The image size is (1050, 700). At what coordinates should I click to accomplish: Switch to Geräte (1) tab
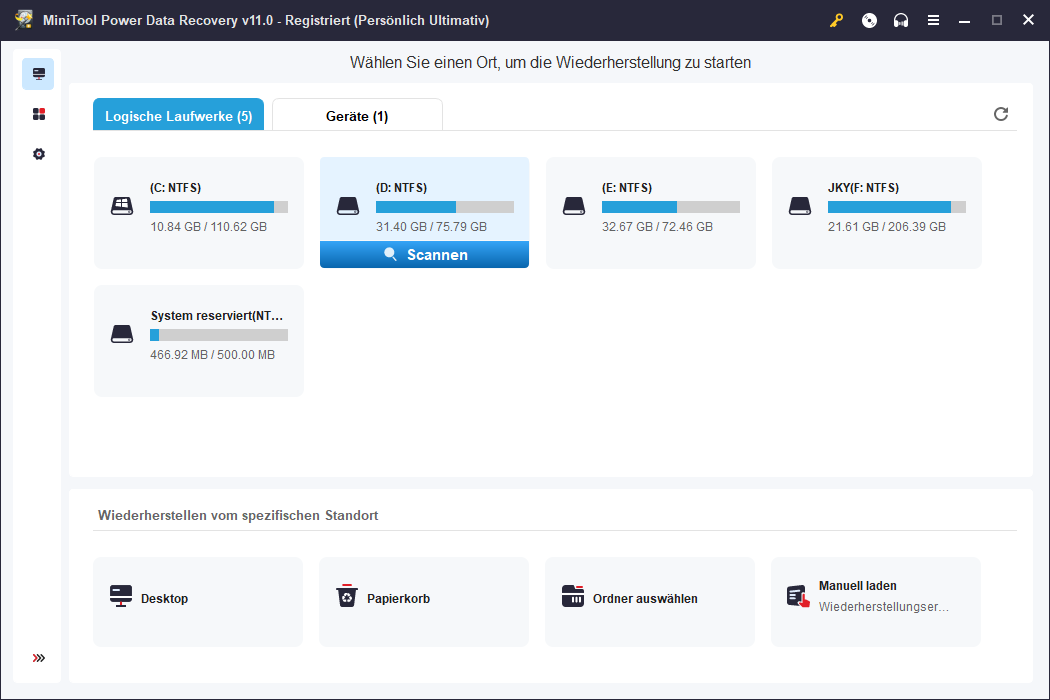pos(357,116)
